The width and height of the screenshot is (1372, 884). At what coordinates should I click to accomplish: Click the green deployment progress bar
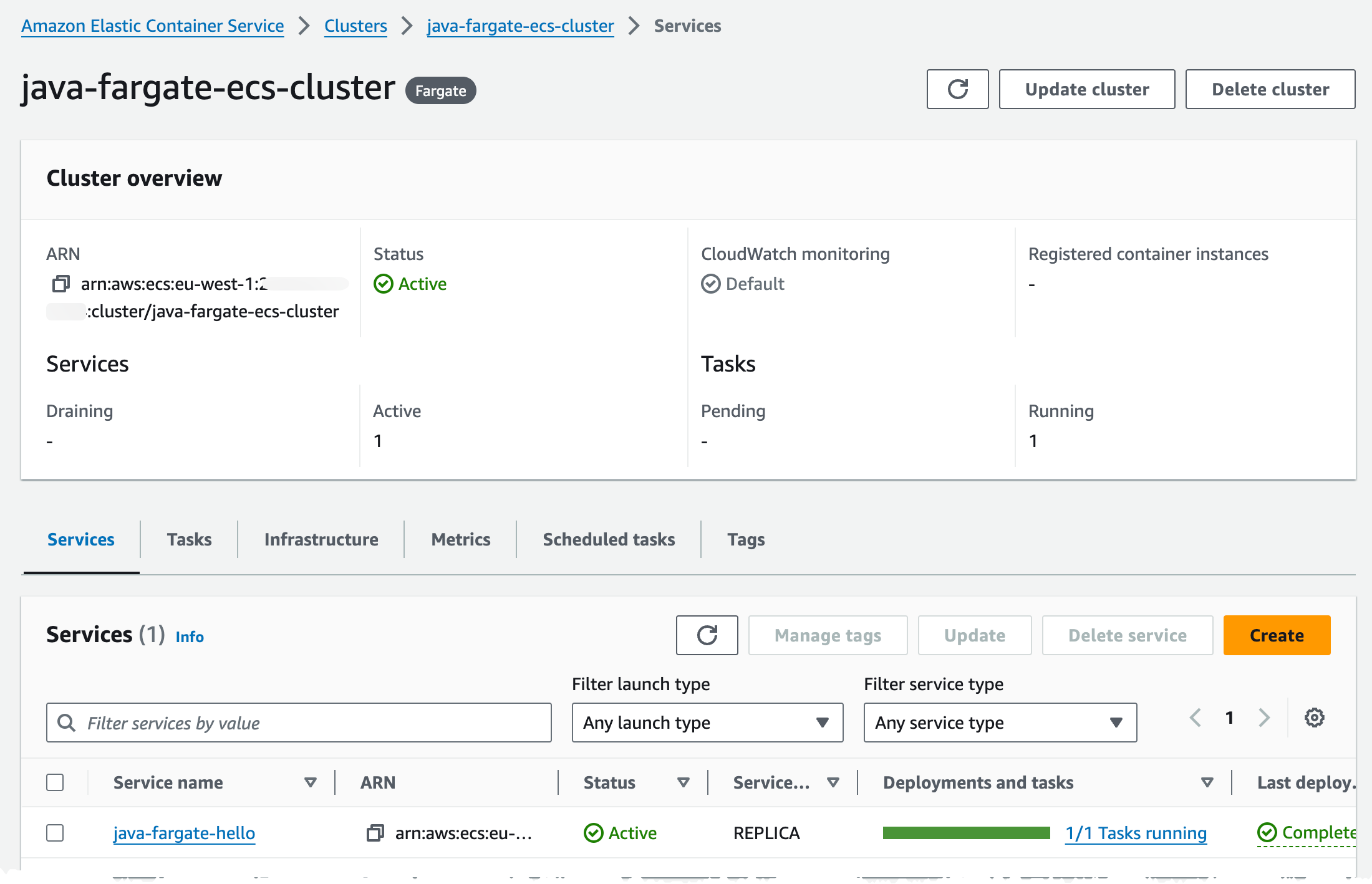967,833
